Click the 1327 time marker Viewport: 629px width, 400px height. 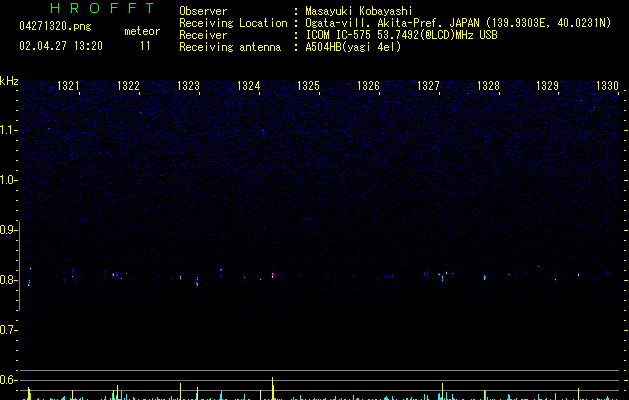[x=428, y=85]
